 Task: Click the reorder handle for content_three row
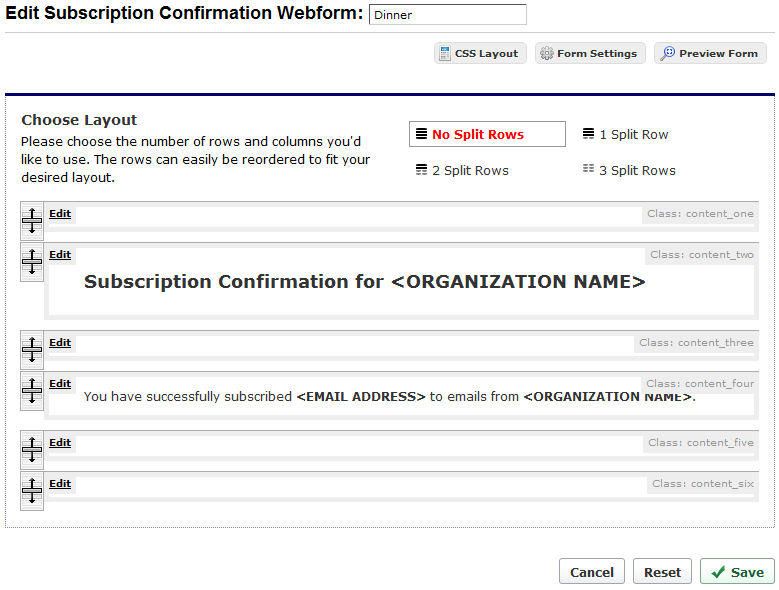tap(32, 350)
